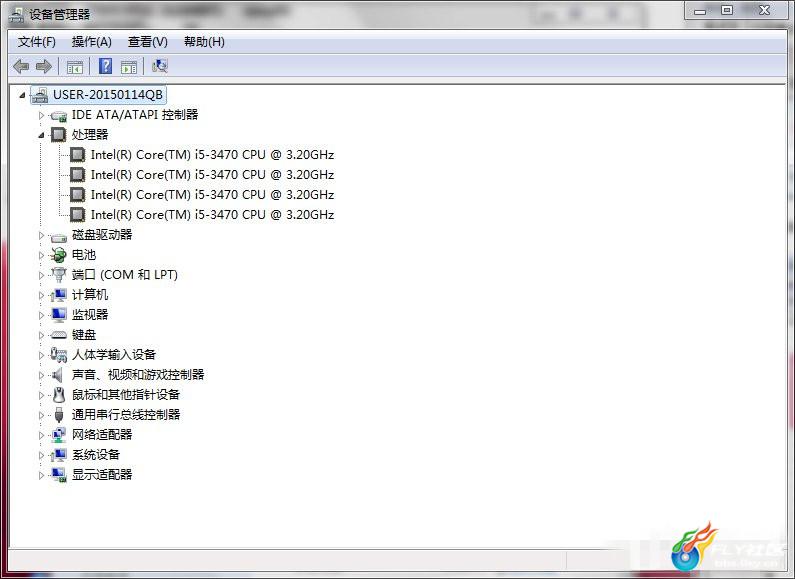The image size is (795, 579).
Task: Expand the 声音、视频和游戏控制器 node
Action: (42, 375)
